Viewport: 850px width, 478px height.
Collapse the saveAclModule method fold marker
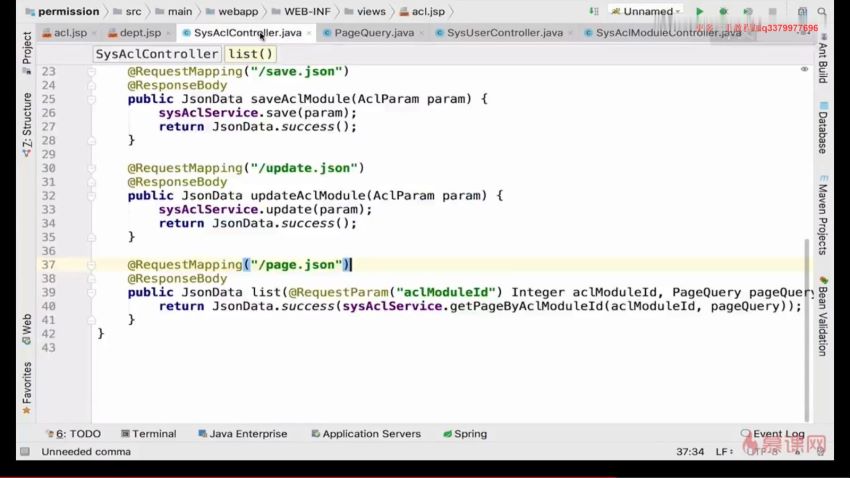91,99
